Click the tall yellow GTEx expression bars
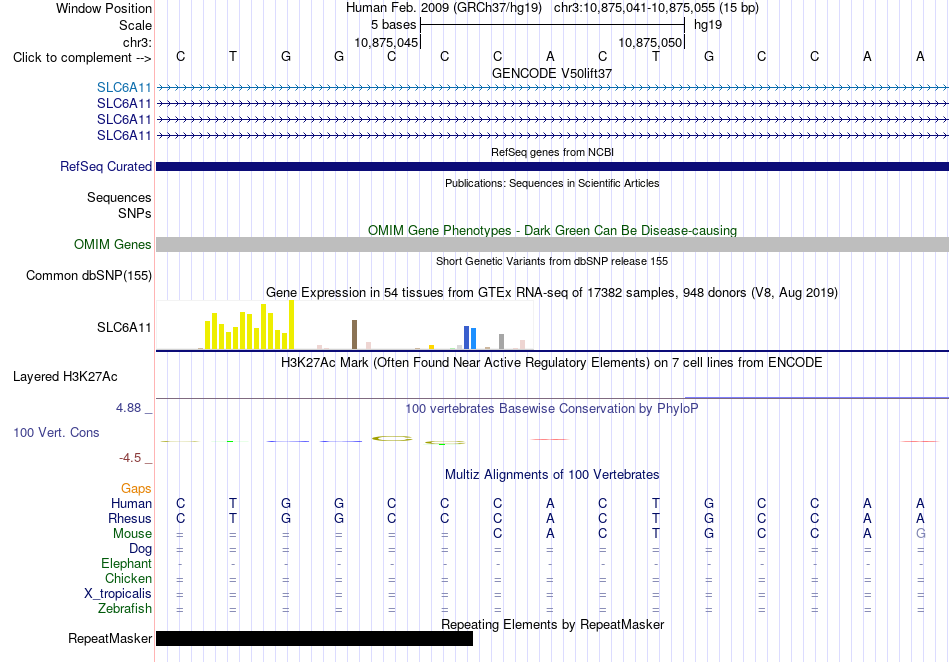The width and height of the screenshot is (950, 662). 250,325
